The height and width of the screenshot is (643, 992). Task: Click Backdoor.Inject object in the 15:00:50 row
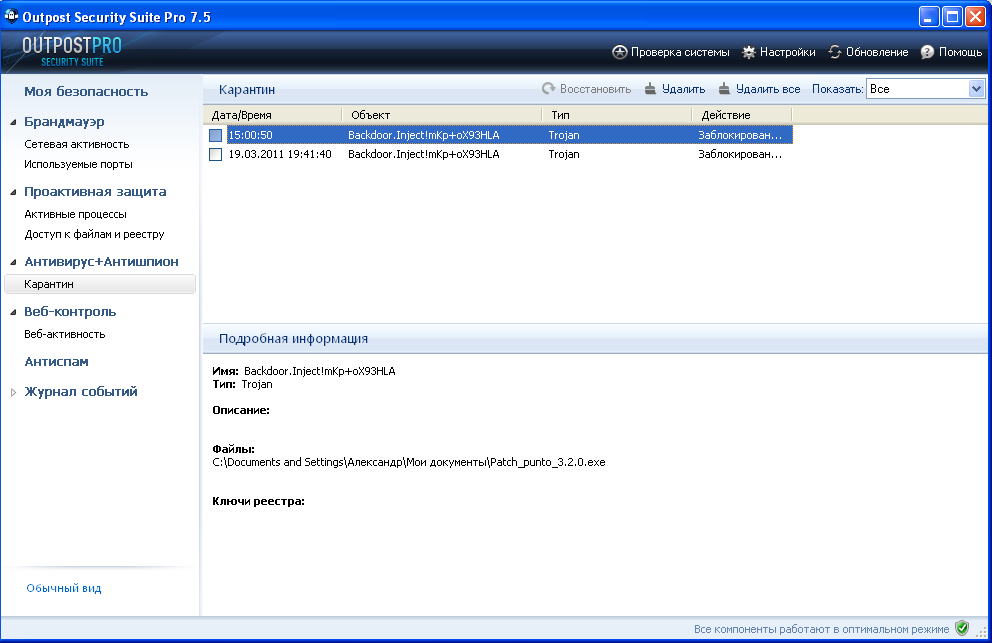(x=423, y=135)
